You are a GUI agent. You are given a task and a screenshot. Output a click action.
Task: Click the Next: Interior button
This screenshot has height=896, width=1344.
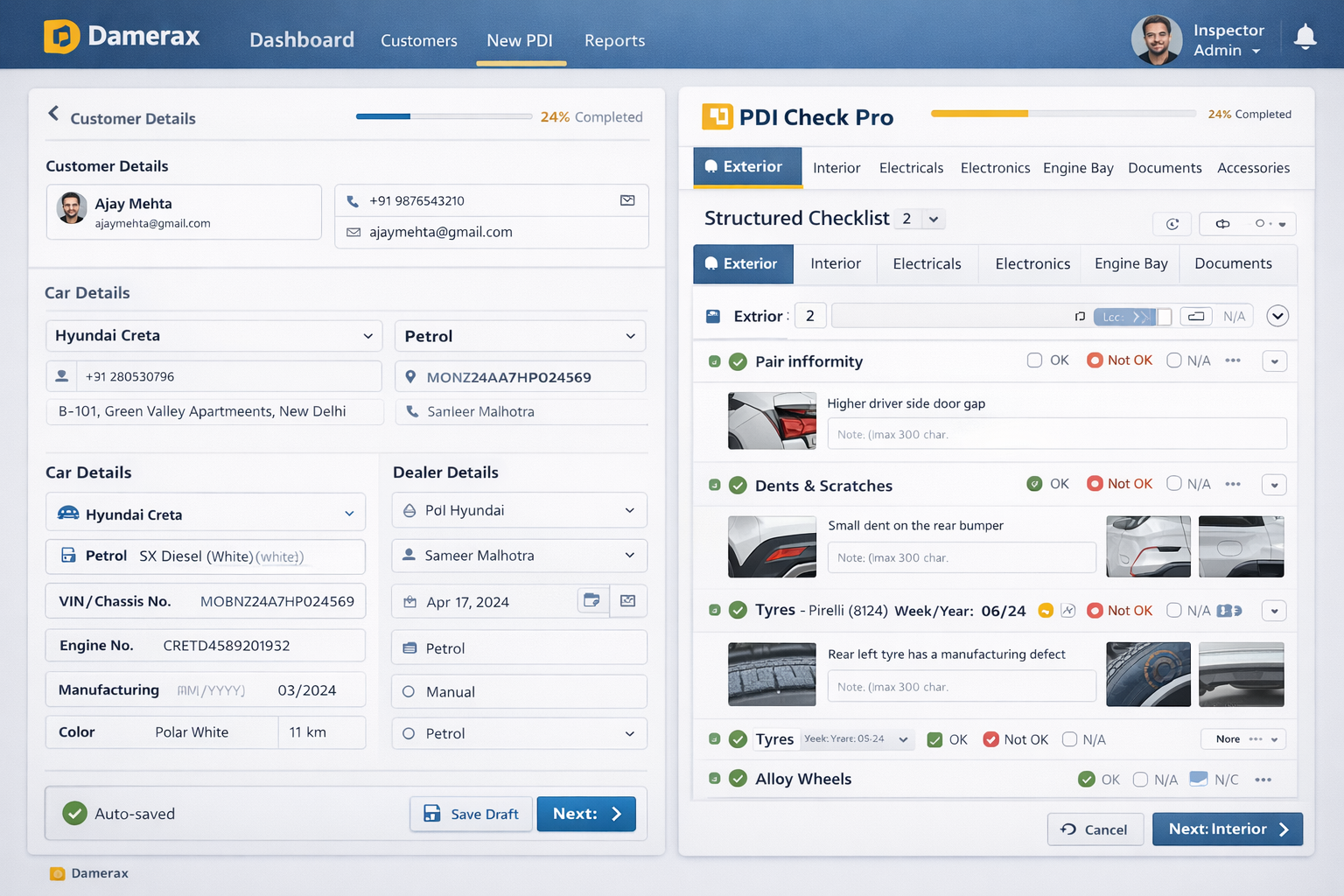coord(1227,829)
